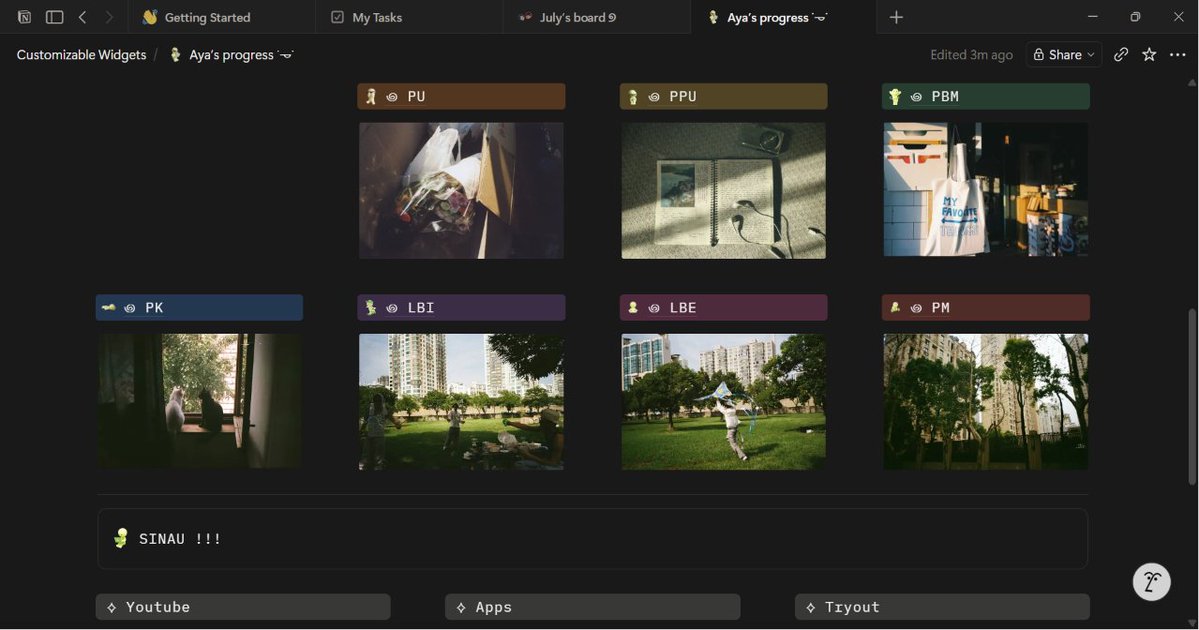The image size is (1199, 630).
Task: Click the emoji icon on PM header
Action: point(895,307)
